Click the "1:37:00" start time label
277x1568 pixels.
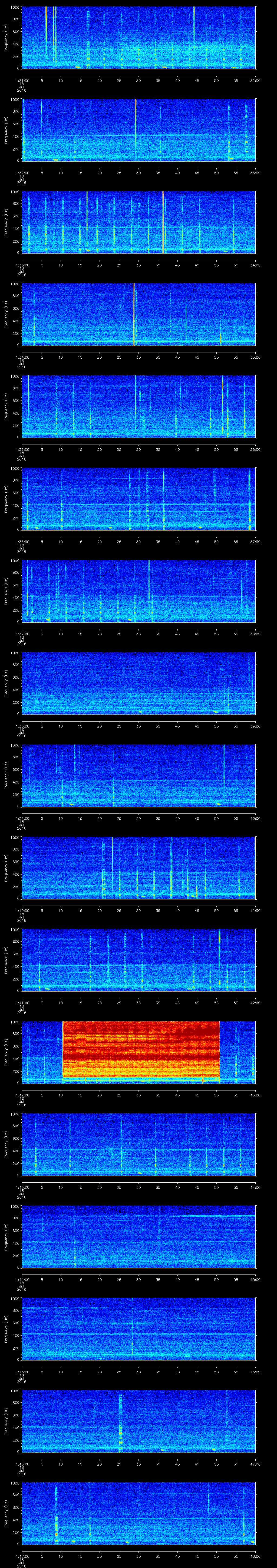(x=22, y=634)
